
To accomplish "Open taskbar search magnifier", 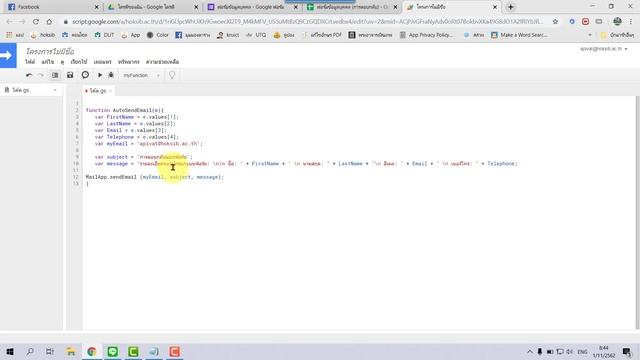I will 30,351.
